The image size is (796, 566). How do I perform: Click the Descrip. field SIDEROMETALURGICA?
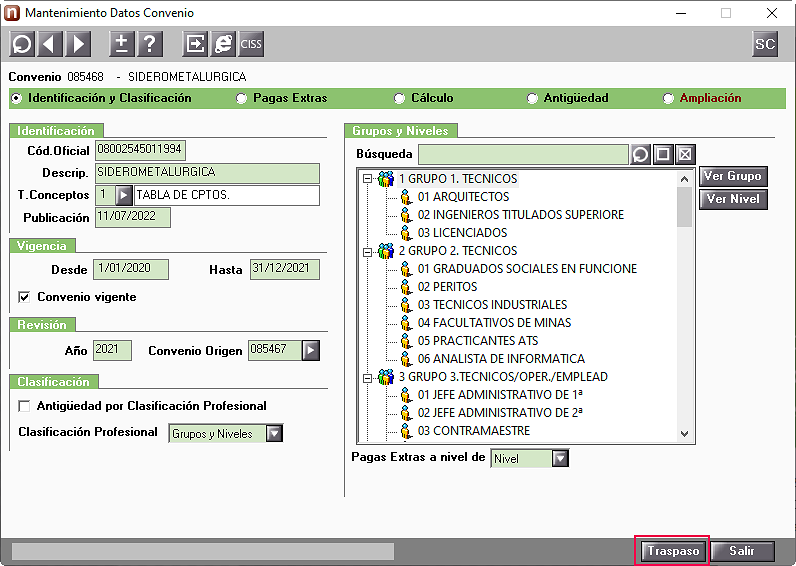coord(208,173)
